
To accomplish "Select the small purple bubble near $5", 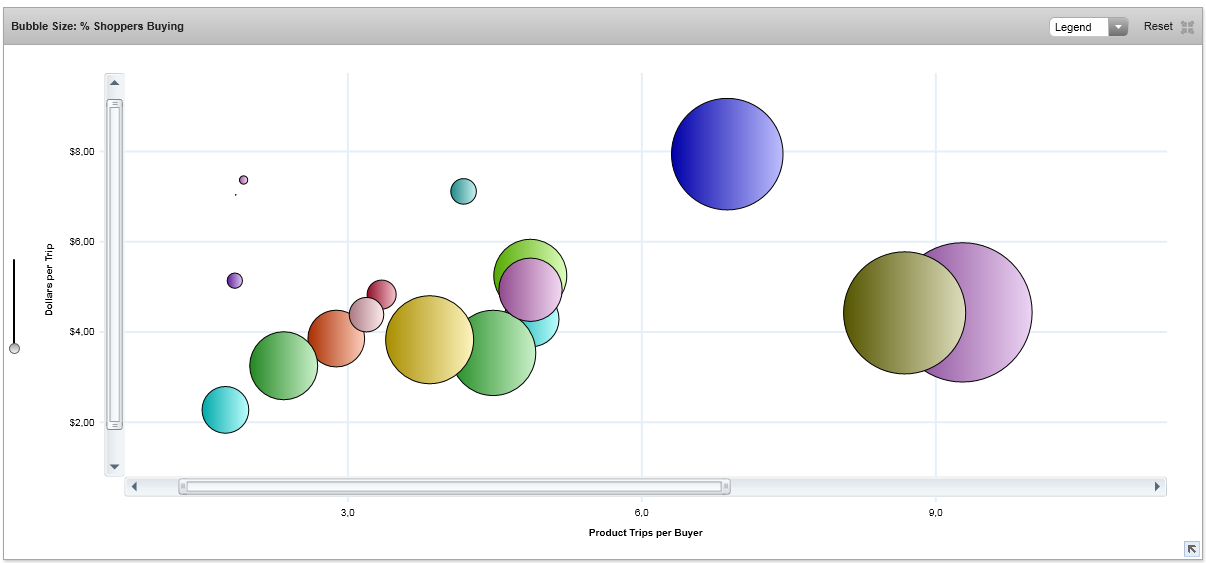I will point(234,281).
